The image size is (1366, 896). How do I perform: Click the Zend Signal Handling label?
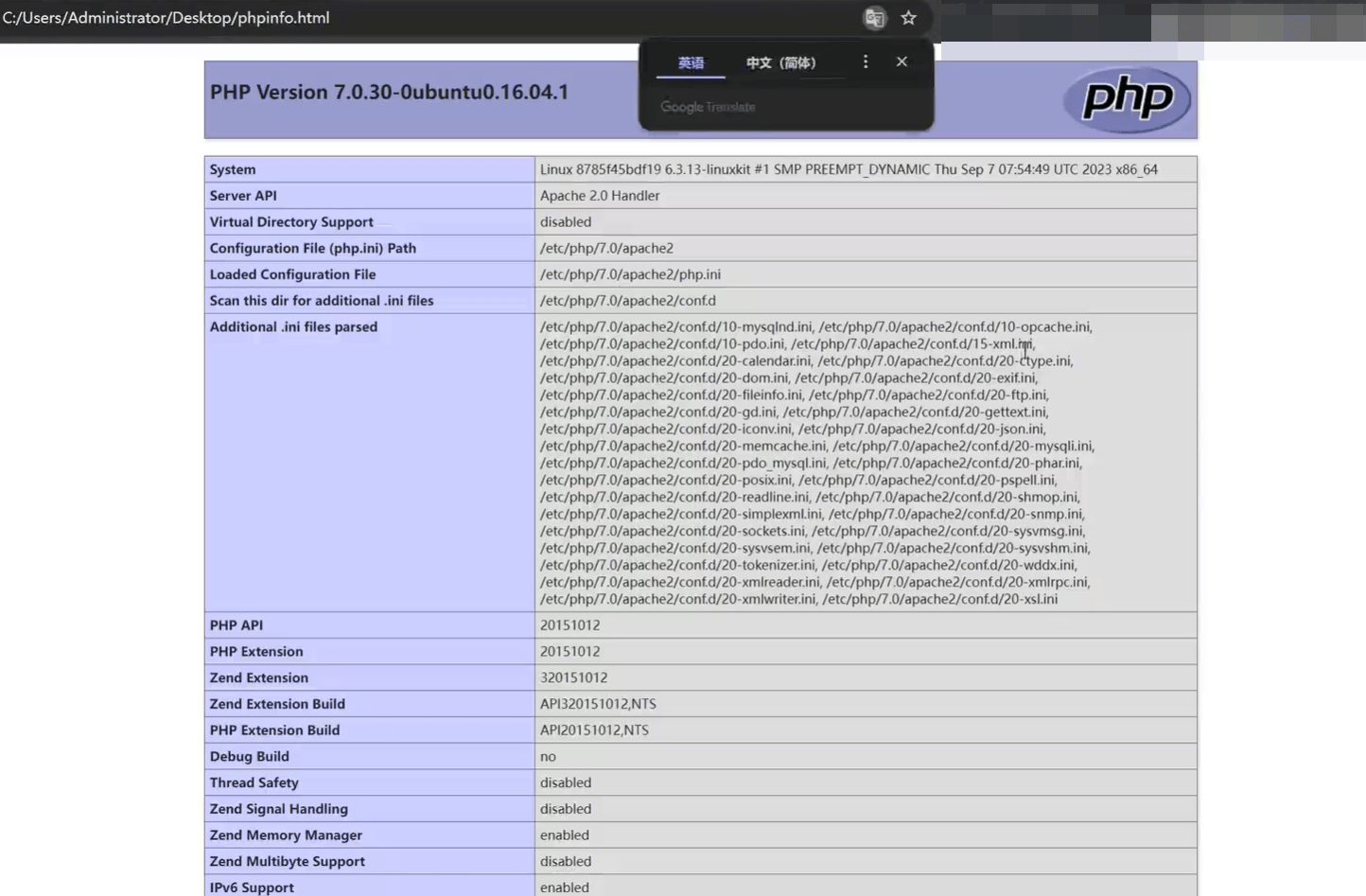click(279, 809)
